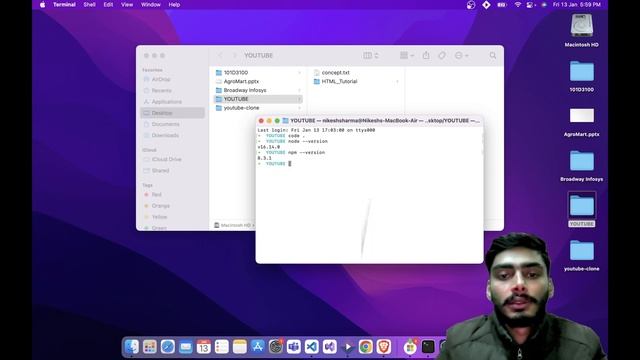Open Microsoft Teams from Dock
This screenshot has width=640, height=360.
[x=293, y=347]
